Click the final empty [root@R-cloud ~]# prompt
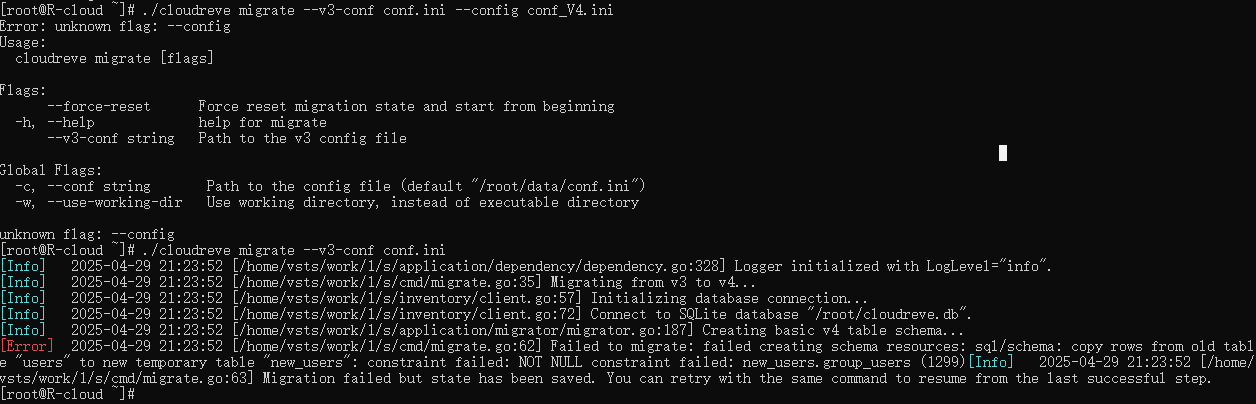 click(66, 394)
